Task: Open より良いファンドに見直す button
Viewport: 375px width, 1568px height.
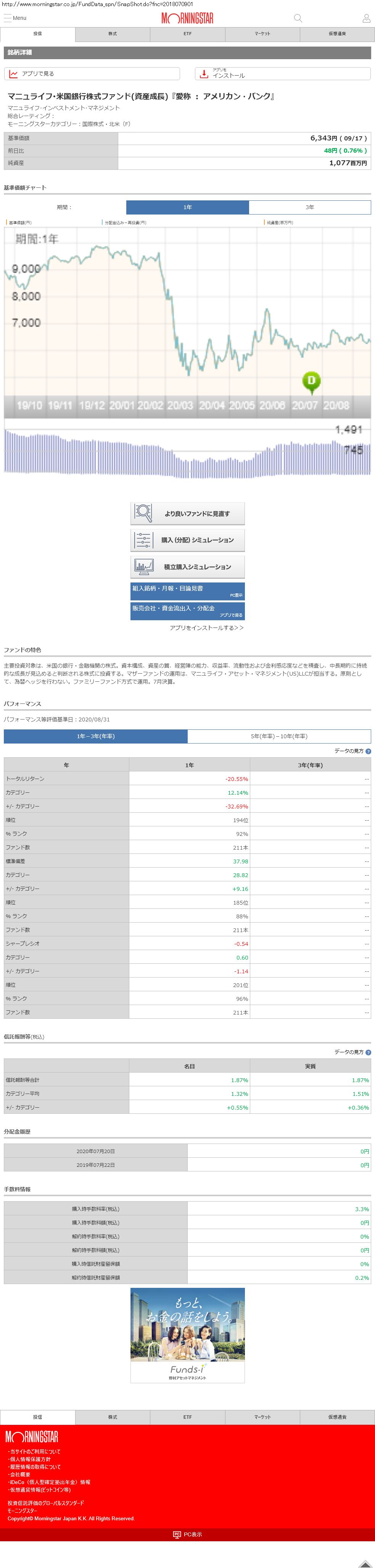Action: pos(188,514)
